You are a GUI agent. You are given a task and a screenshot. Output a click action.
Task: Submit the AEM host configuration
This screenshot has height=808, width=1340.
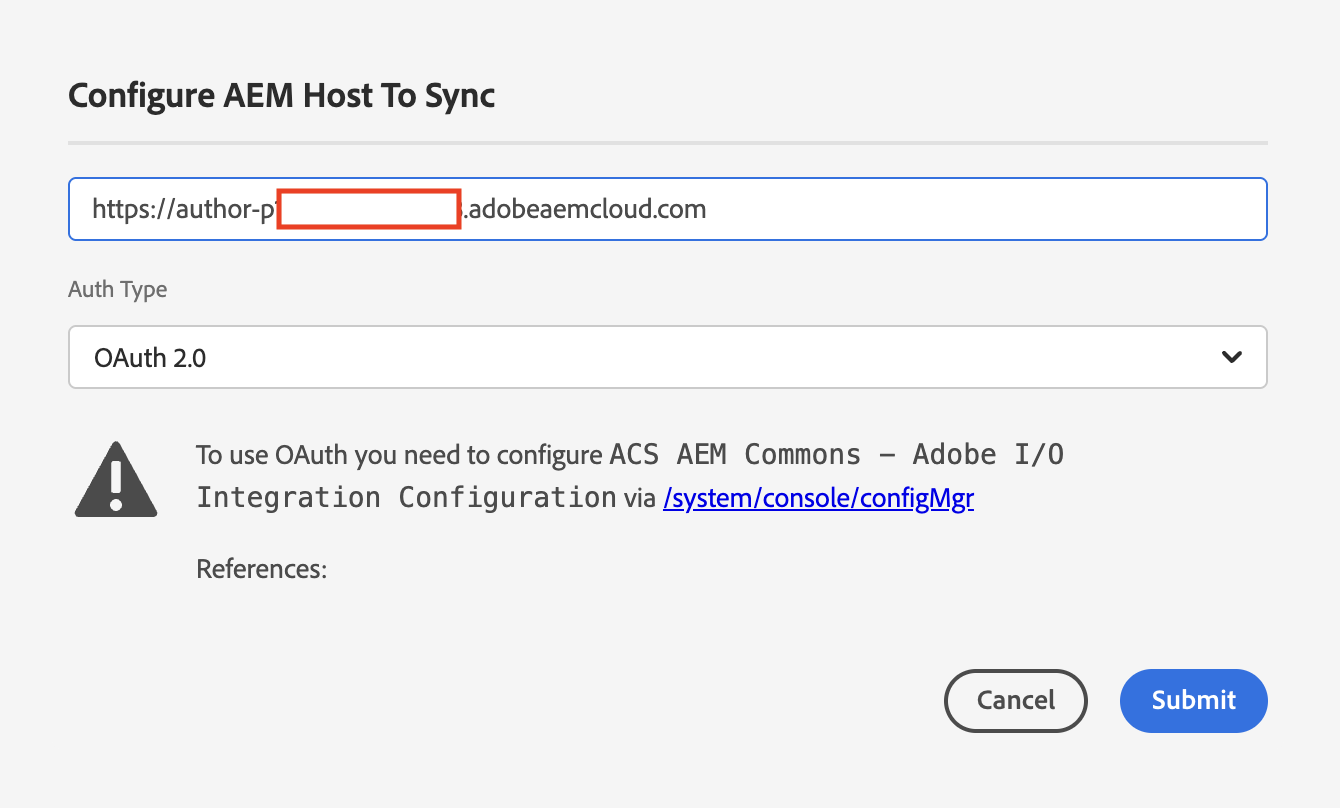click(1194, 700)
